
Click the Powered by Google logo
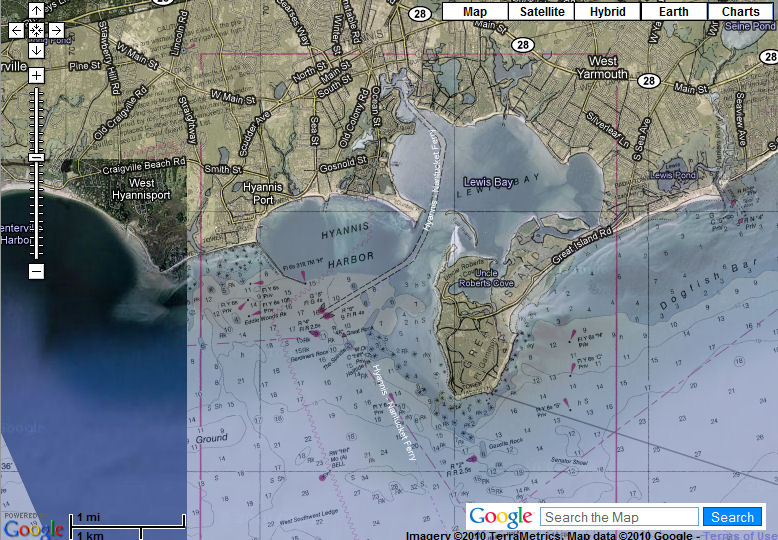tap(32, 526)
